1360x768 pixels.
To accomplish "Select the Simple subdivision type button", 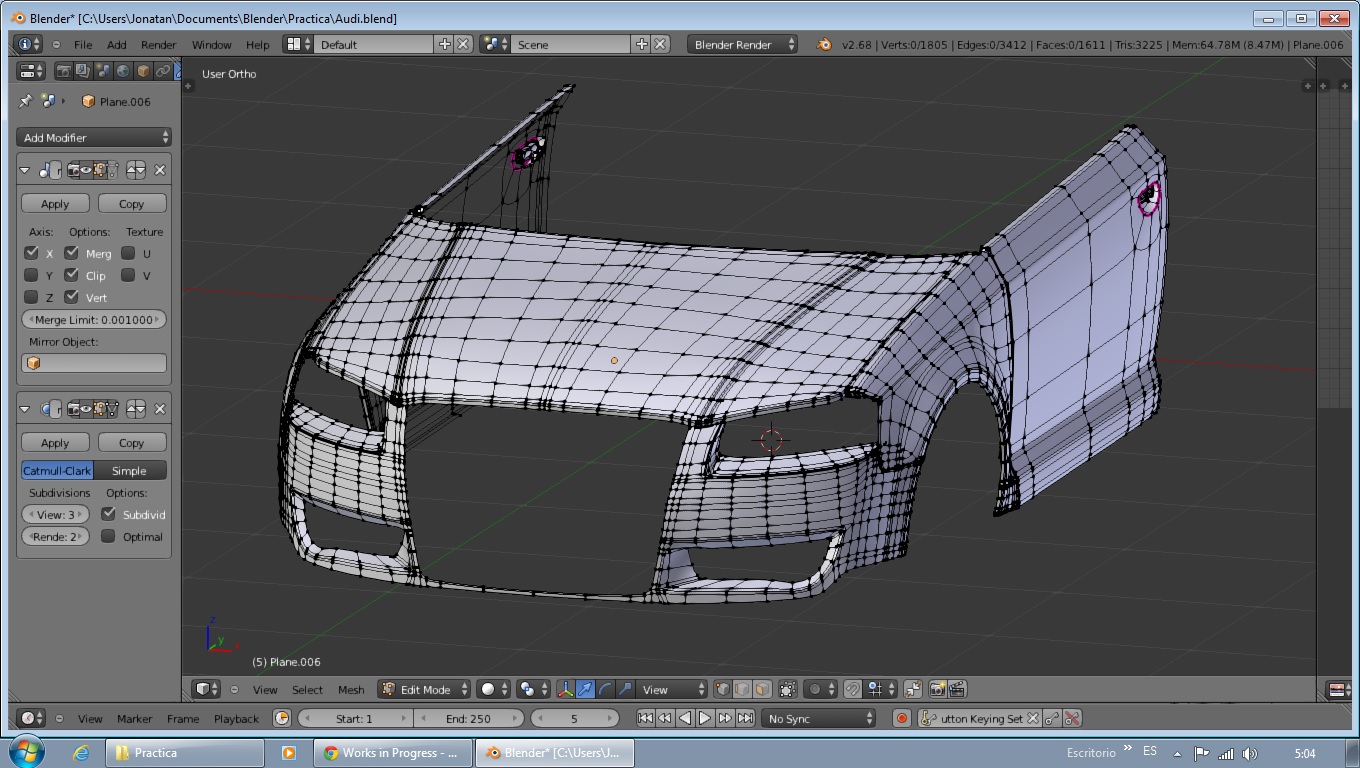I will pyautogui.click(x=129, y=471).
